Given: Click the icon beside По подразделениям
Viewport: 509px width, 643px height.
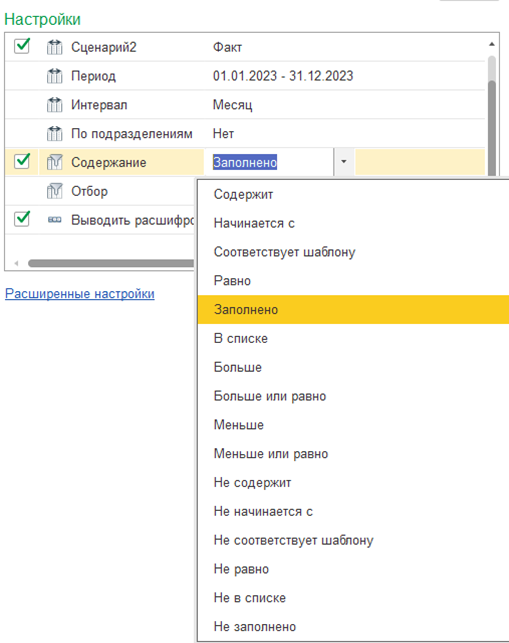Looking at the screenshot, I should point(54,134).
